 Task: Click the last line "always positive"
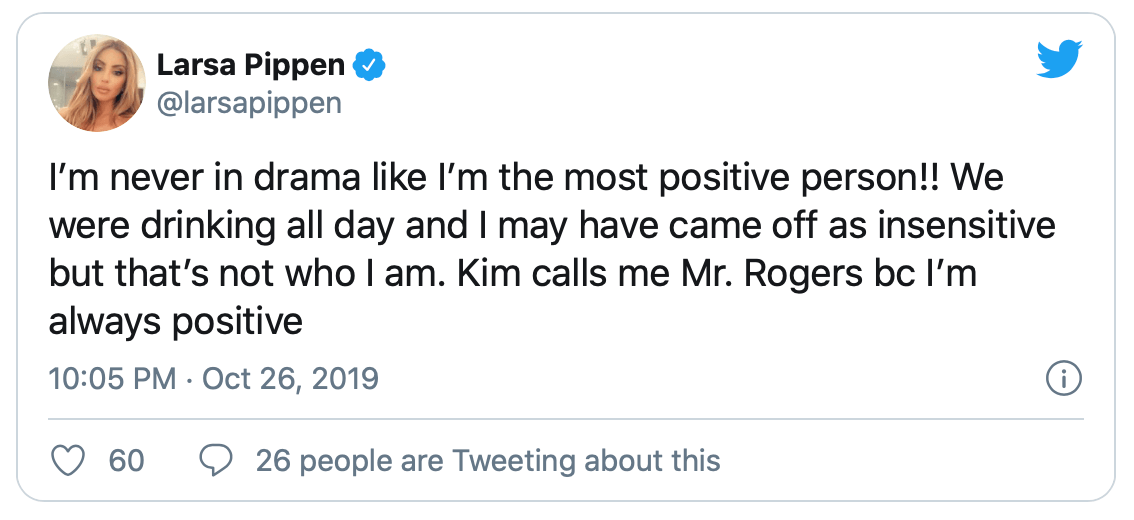click(x=175, y=322)
